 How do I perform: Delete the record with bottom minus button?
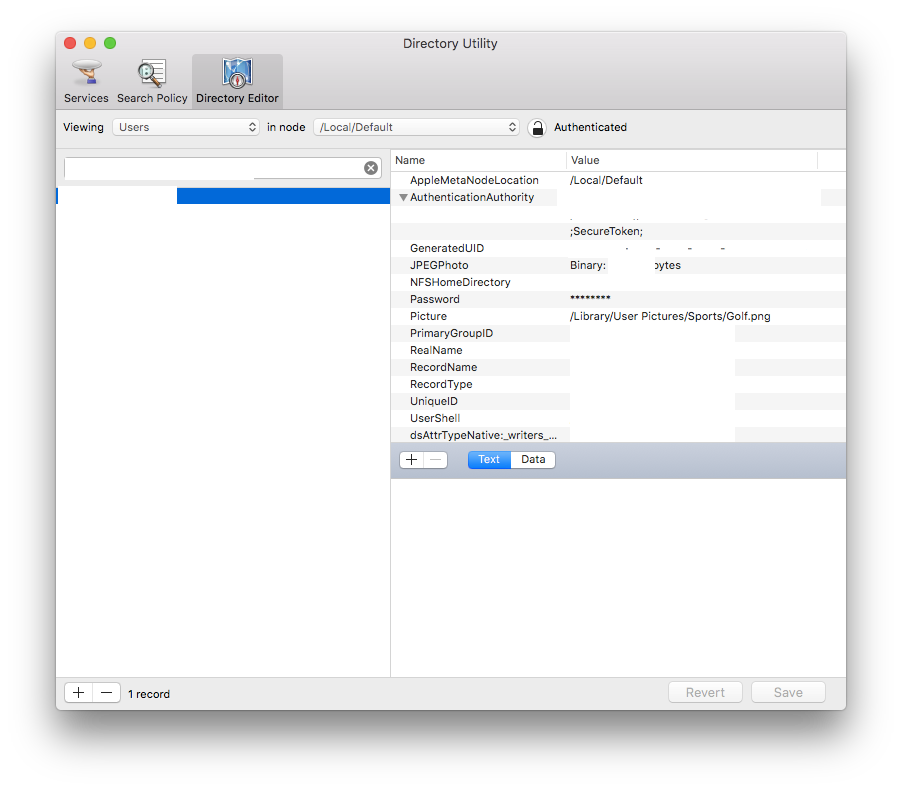click(106, 693)
